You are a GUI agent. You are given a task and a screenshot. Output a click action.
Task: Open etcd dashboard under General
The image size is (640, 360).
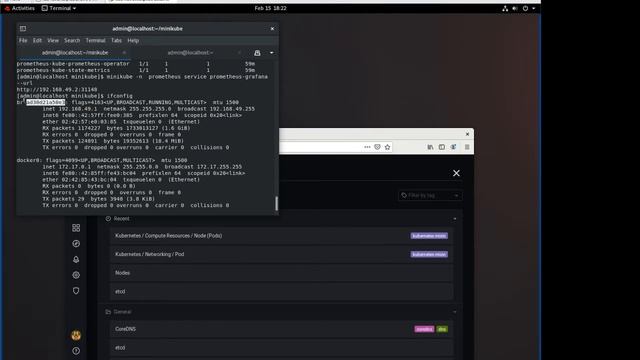tap(281, 348)
